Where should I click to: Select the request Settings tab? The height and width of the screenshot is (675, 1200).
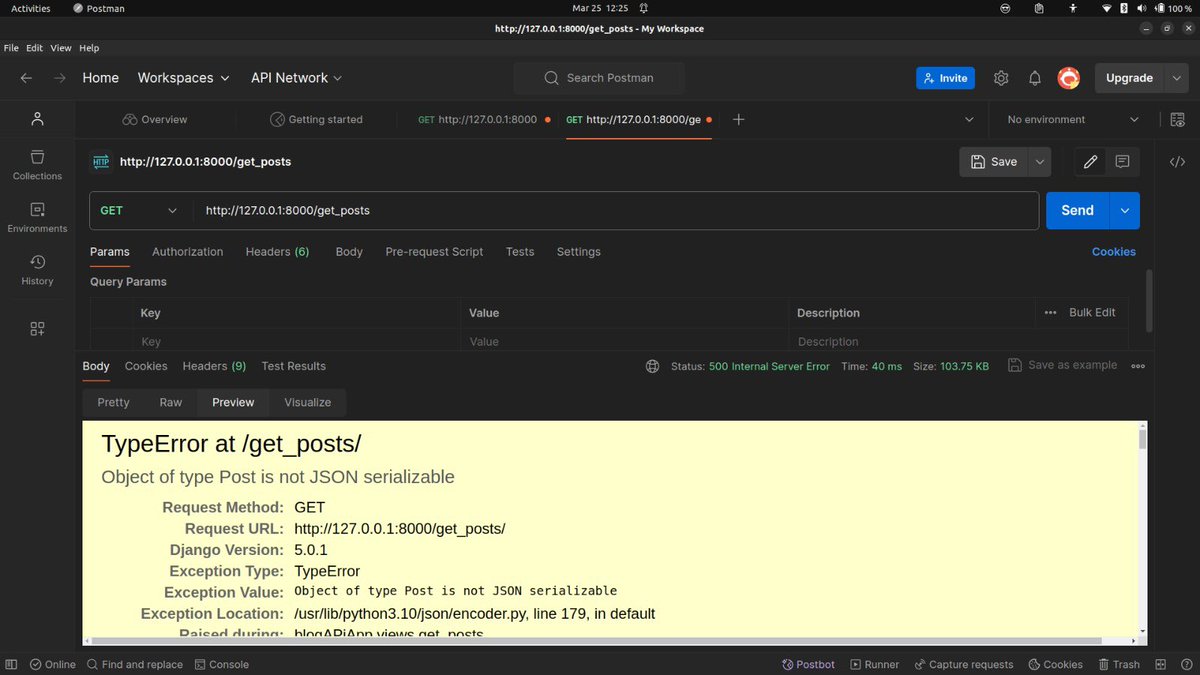[x=579, y=252]
